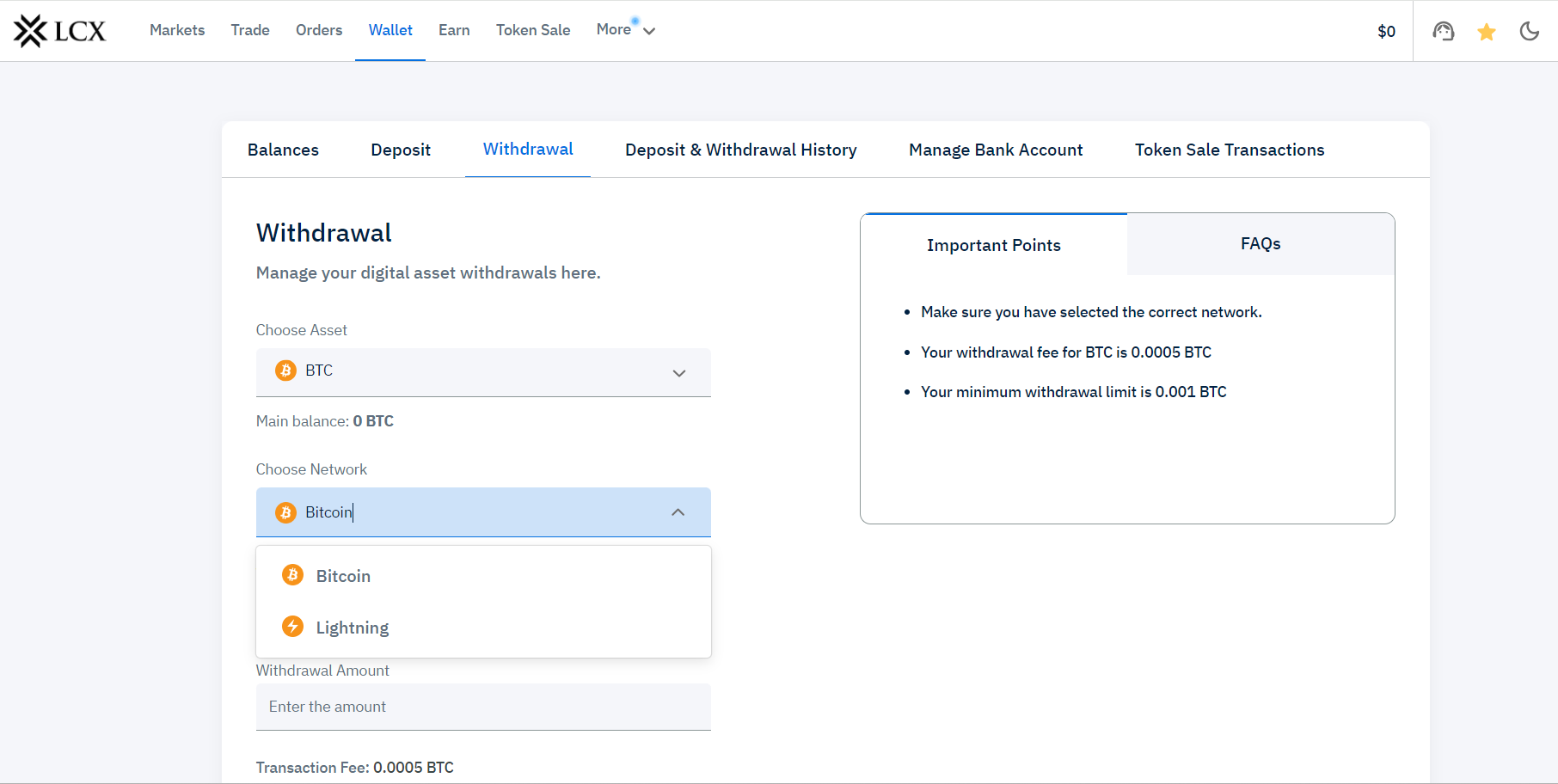Open the Choose Asset BTC dropdown
Screen dimensions: 1558x784
(x=483, y=371)
